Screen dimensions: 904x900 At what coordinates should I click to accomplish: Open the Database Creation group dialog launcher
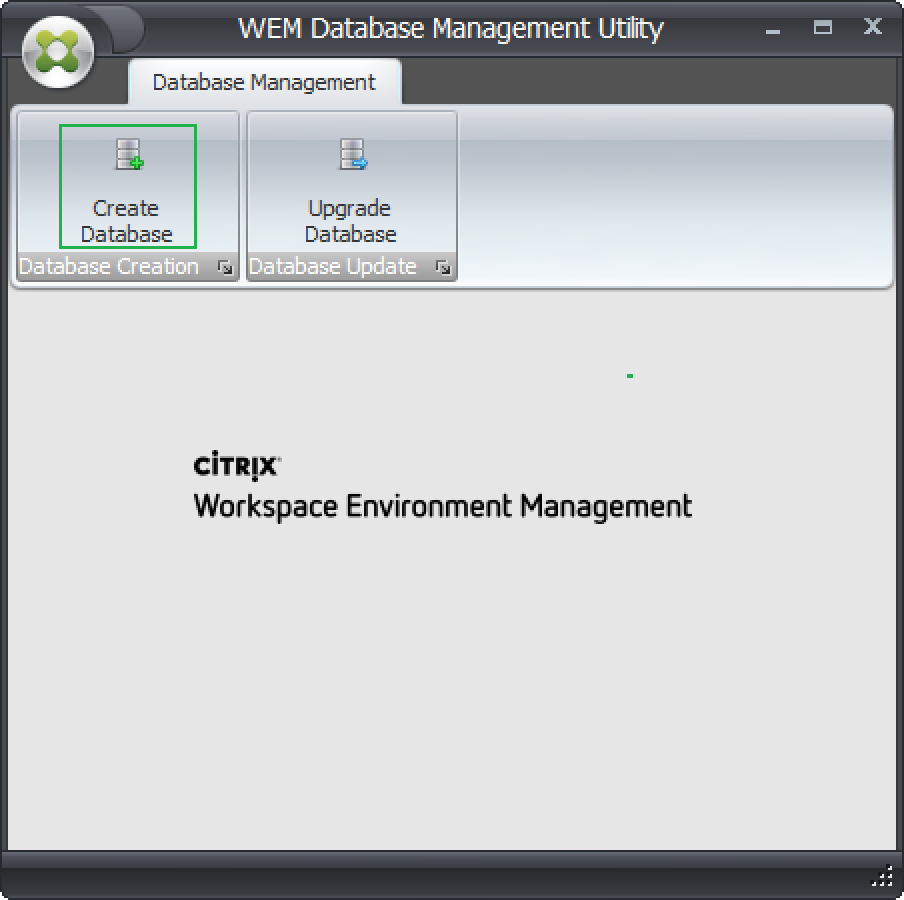tap(225, 268)
